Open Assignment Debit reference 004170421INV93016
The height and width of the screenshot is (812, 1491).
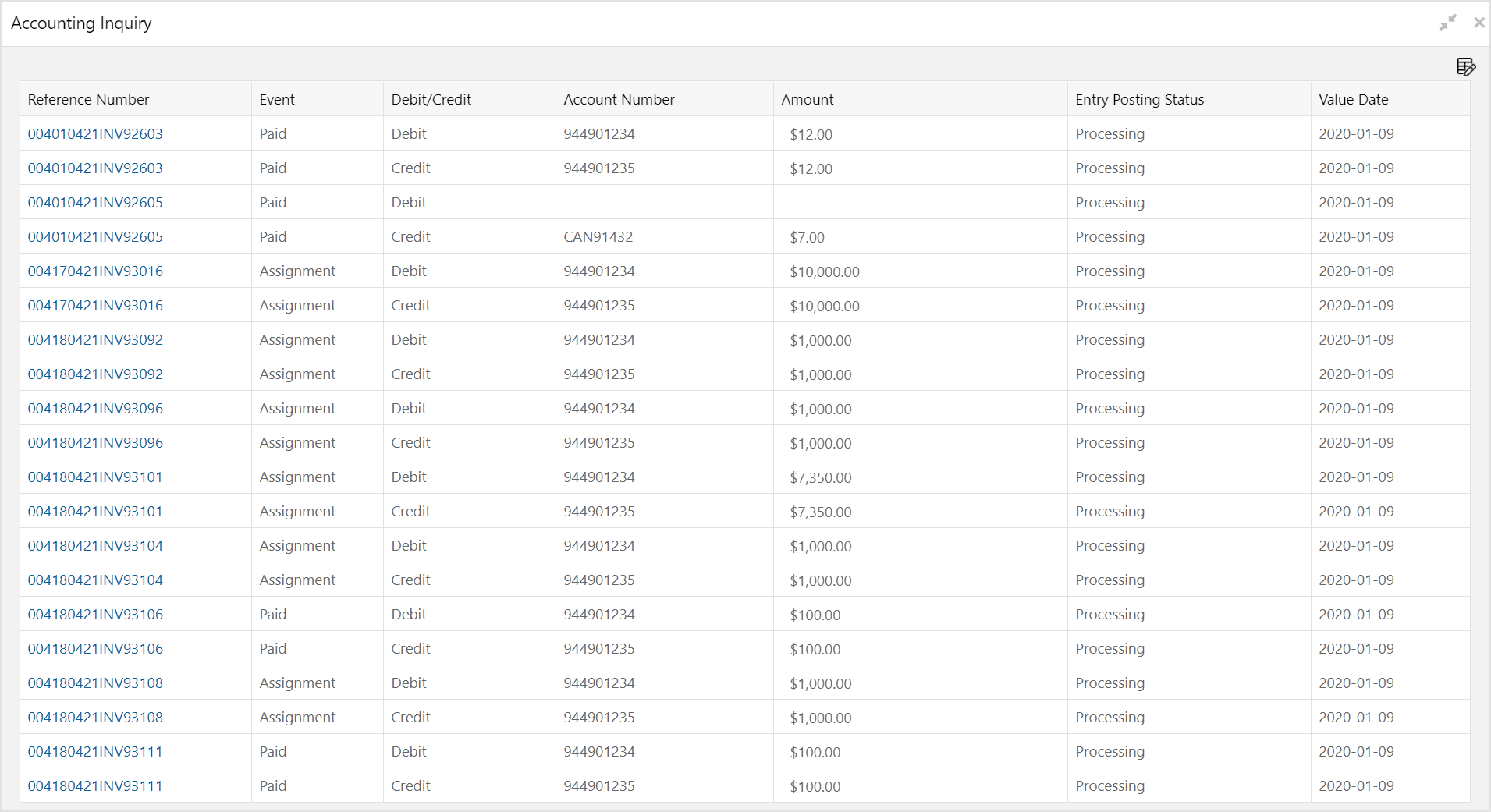95,271
